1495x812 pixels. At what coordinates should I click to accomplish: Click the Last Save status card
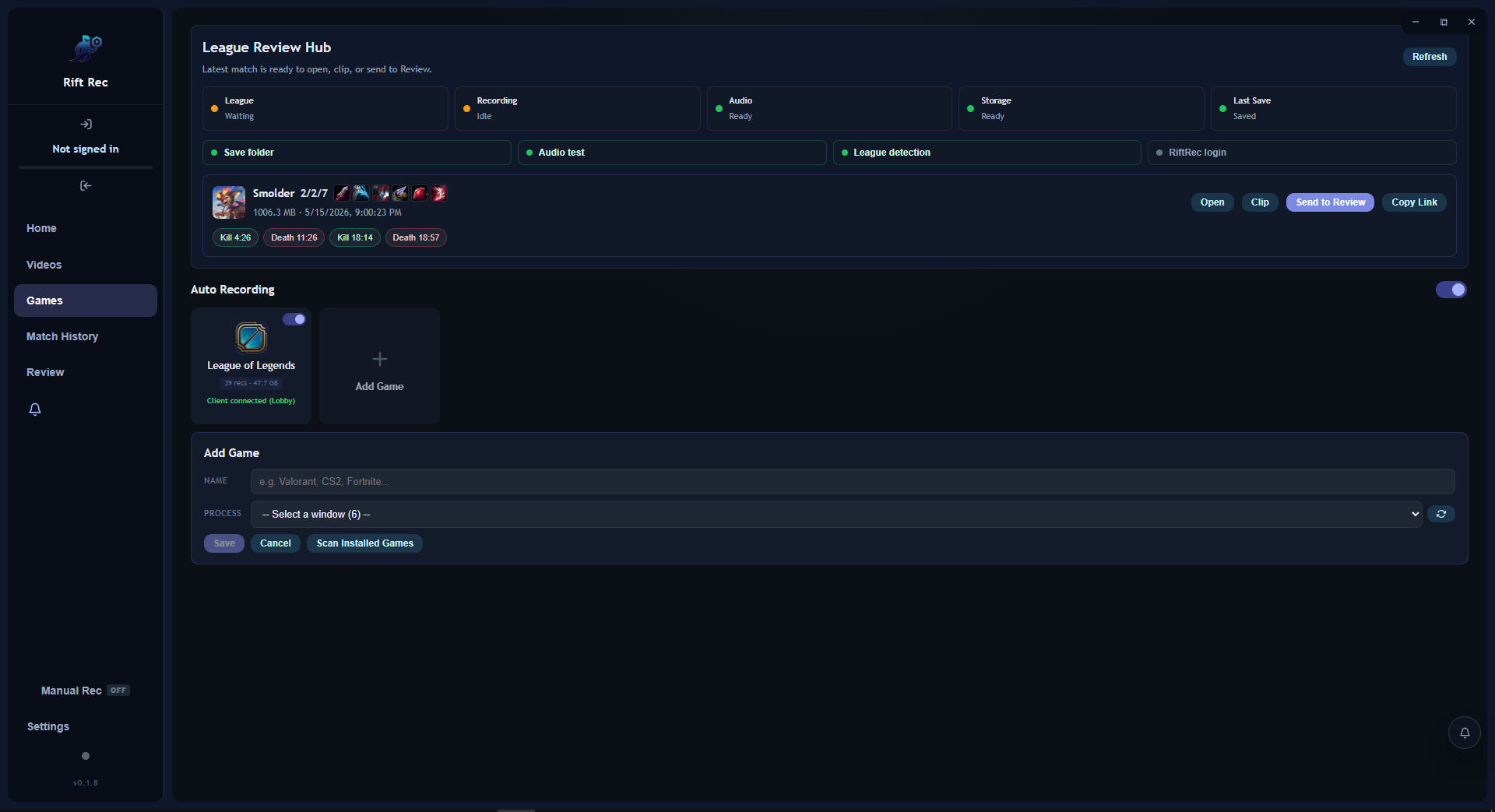[1334, 108]
